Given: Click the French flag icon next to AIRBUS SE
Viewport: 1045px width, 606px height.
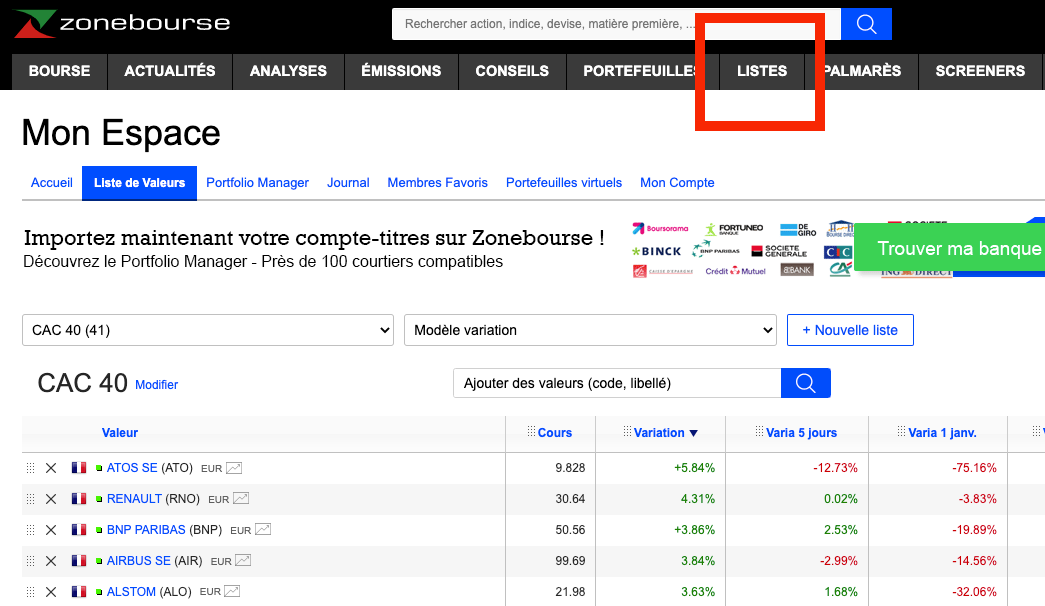Looking at the screenshot, I should 78,560.
